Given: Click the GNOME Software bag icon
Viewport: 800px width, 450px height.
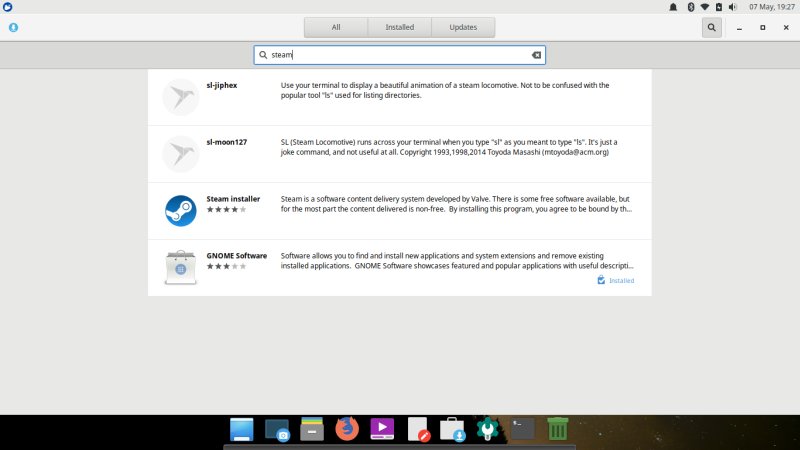Looking at the screenshot, I should click(181, 267).
